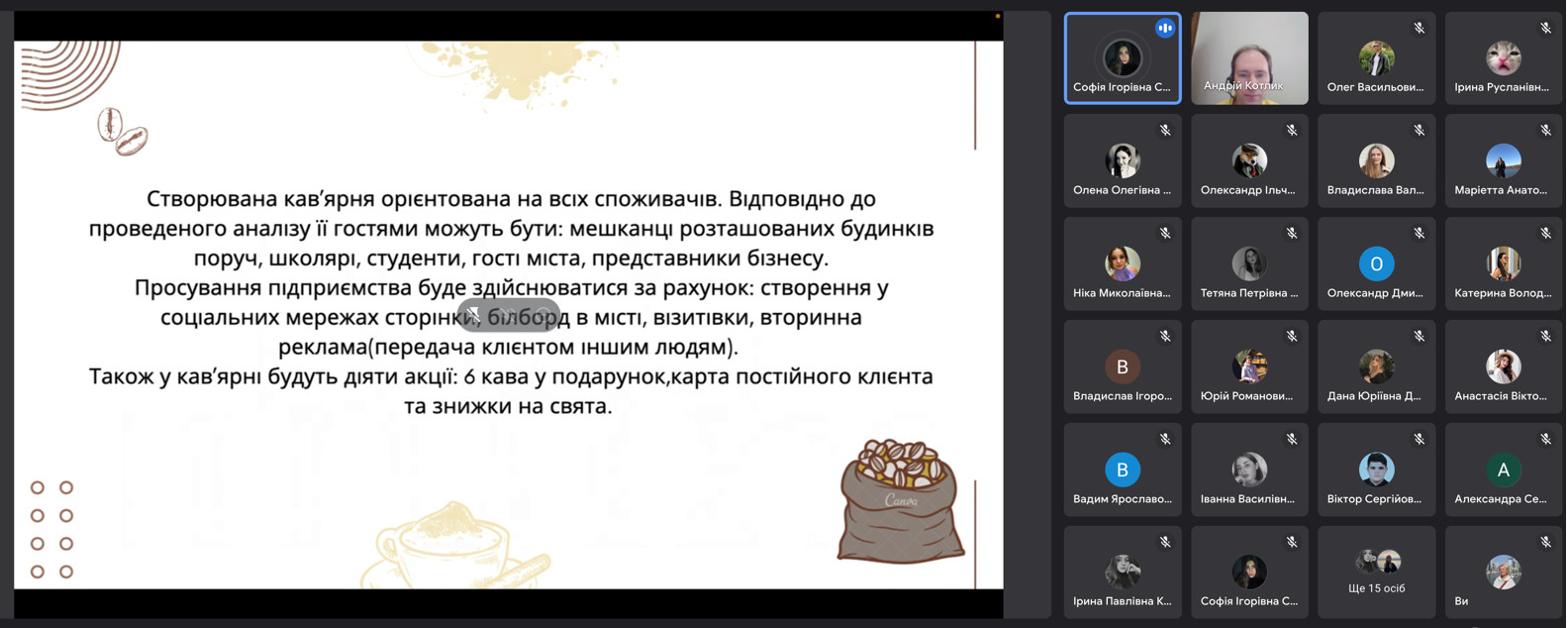This screenshot has width=1568, height=628.
Task: Click the muted mic icon on Ірина Русланівна's tile
Action: tap(1545, 29)
